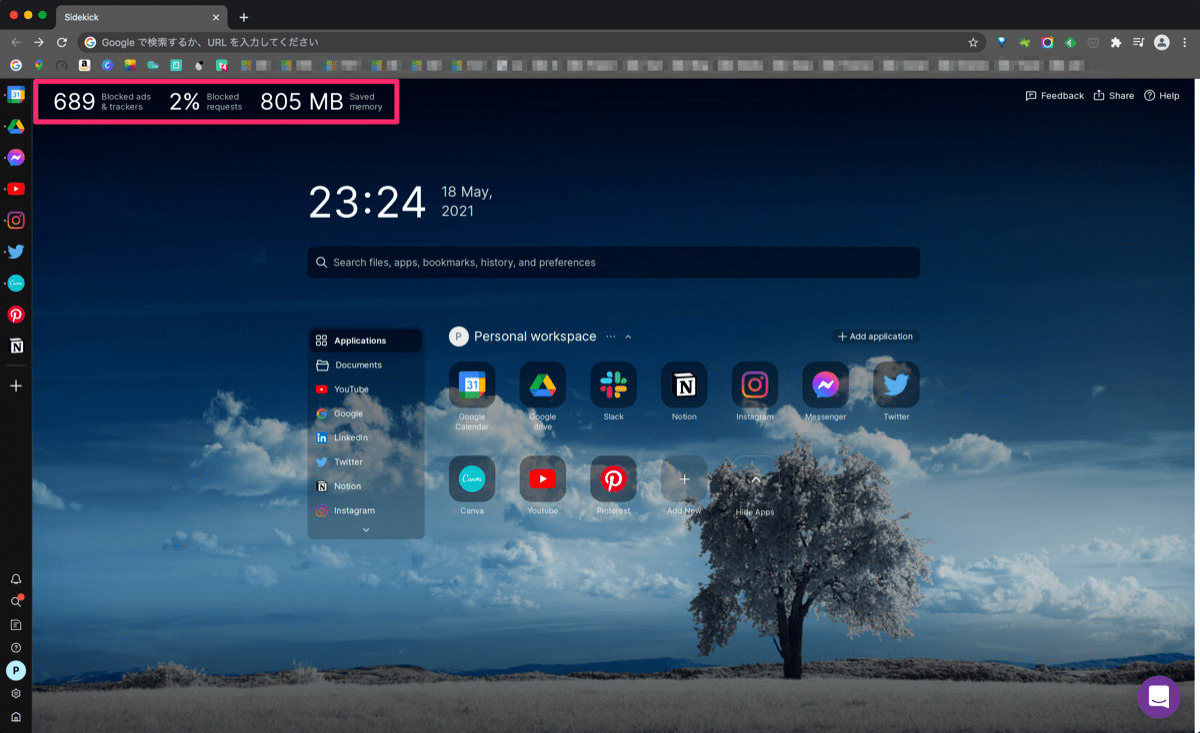Open Google Calendar in the left sidebar
Image resolution: width=1200 pixels, height=733 pixels.
pyautogui.click(x=16, y=95)
